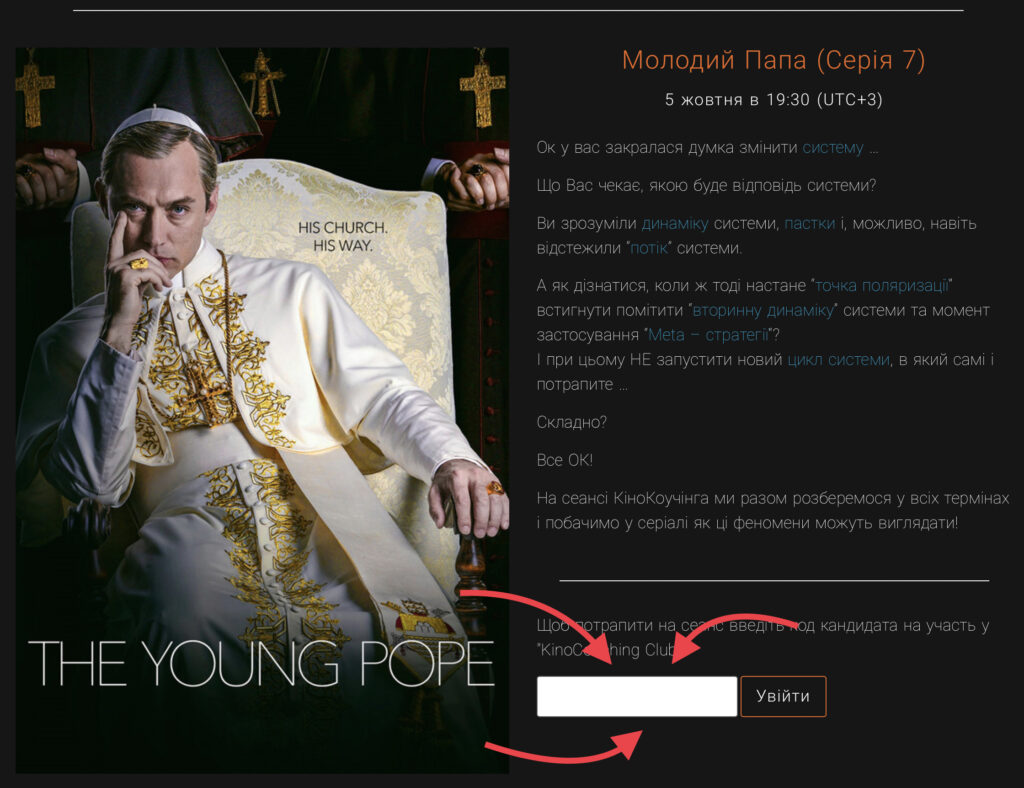Click the Увійти button
Image resolution: width=1024 pixels, height=788 pixels.
(783, 697)
